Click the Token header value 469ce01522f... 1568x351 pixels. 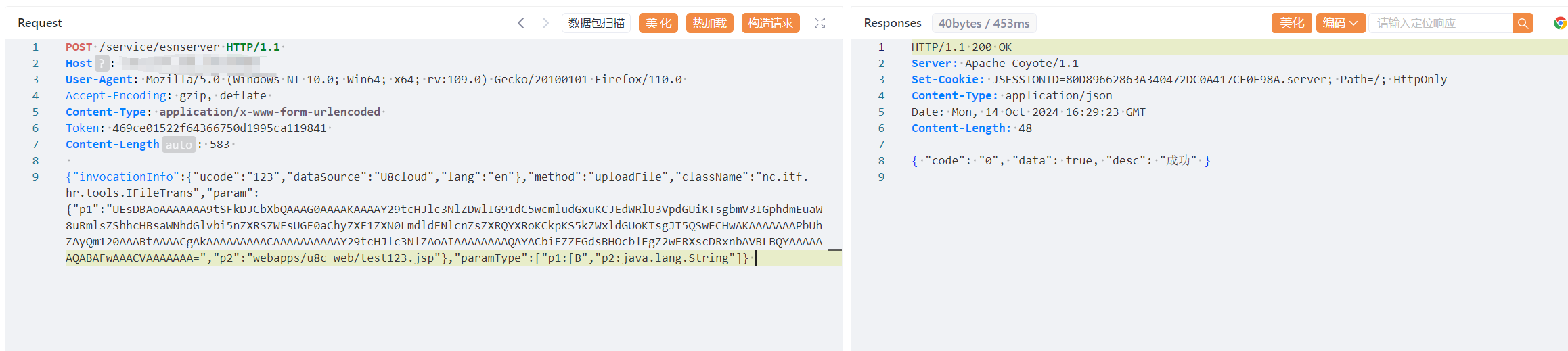(219, 128)
